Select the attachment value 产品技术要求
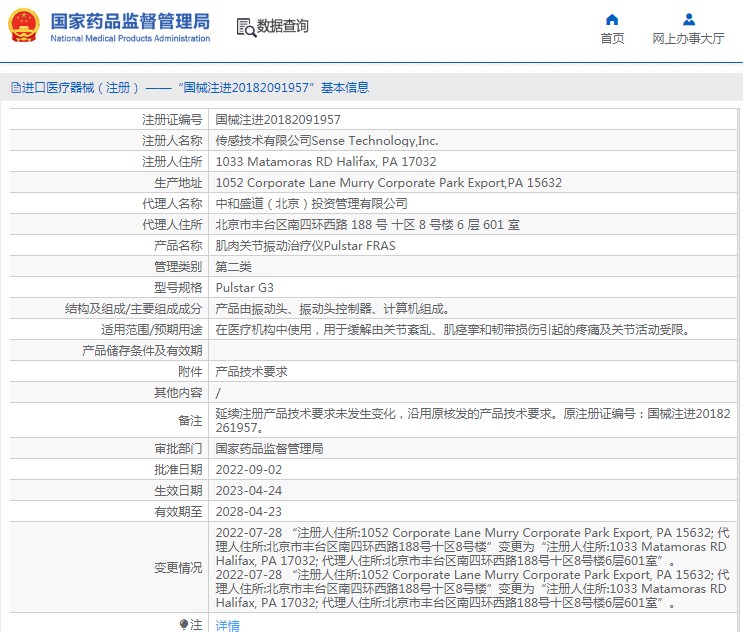The image size is (743, 632). point(252,372)
